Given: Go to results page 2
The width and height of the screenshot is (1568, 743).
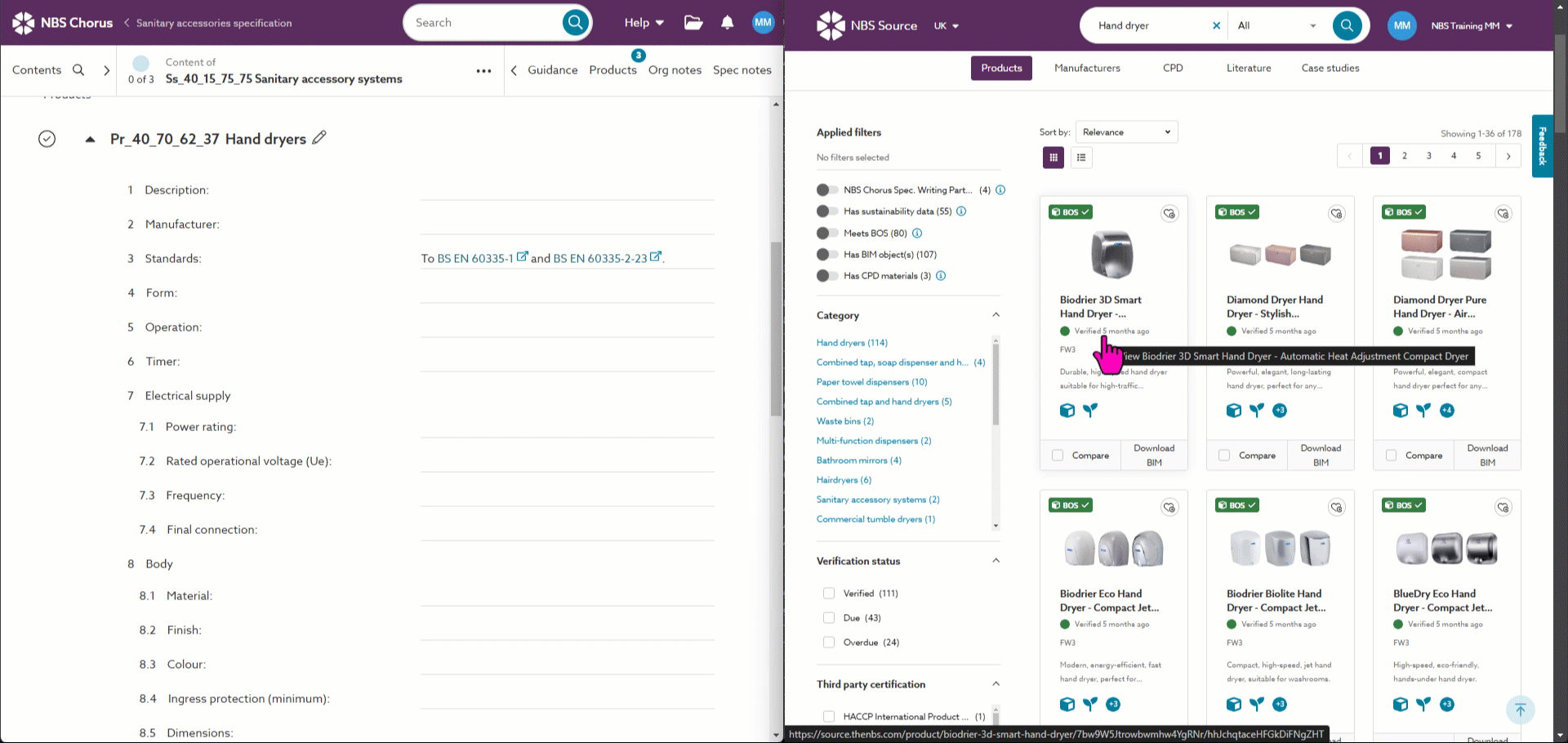Looking at the screenshot, I should point(1405,156).
